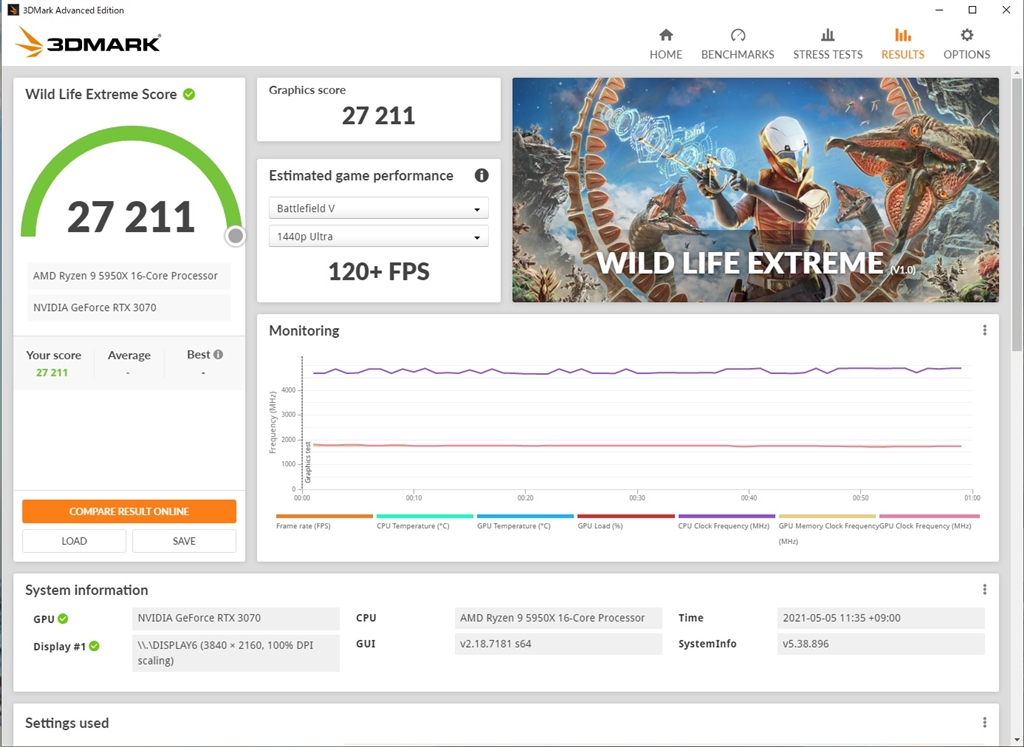Viewport: 1024px width, 747px height.
Task: Open the OPTIONS tab label
Action: point(967,54)
